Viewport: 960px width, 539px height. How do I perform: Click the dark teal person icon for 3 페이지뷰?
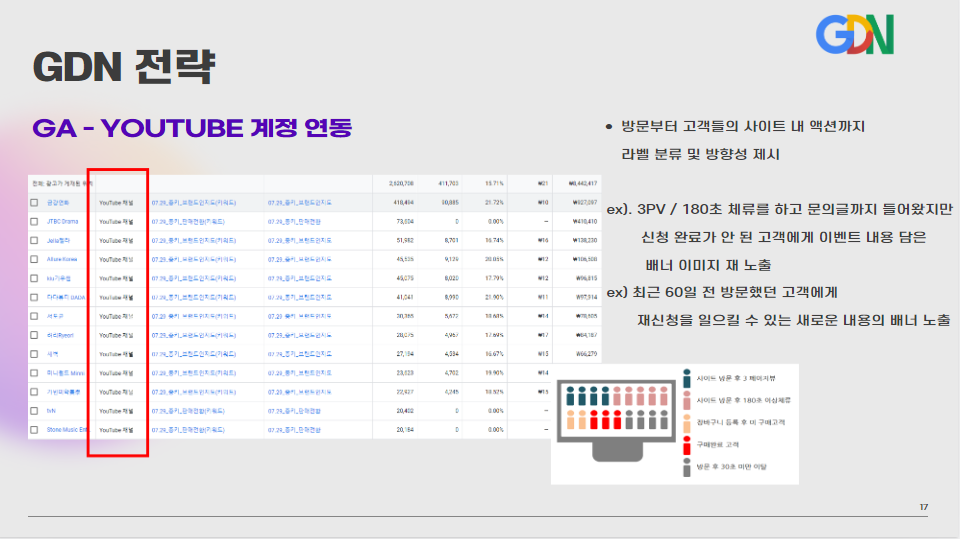pyautogui.click(x=686, y=378)
